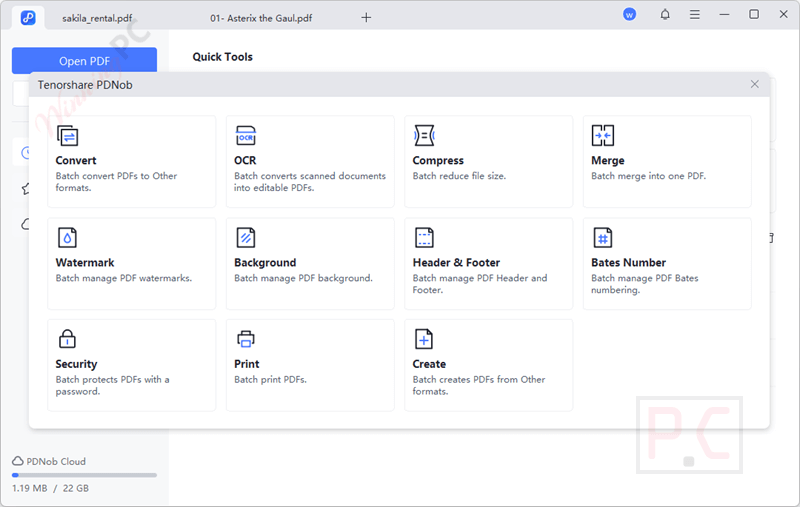Click the Convert title text
The image size is (800, 507).
[x=76, y=160]
